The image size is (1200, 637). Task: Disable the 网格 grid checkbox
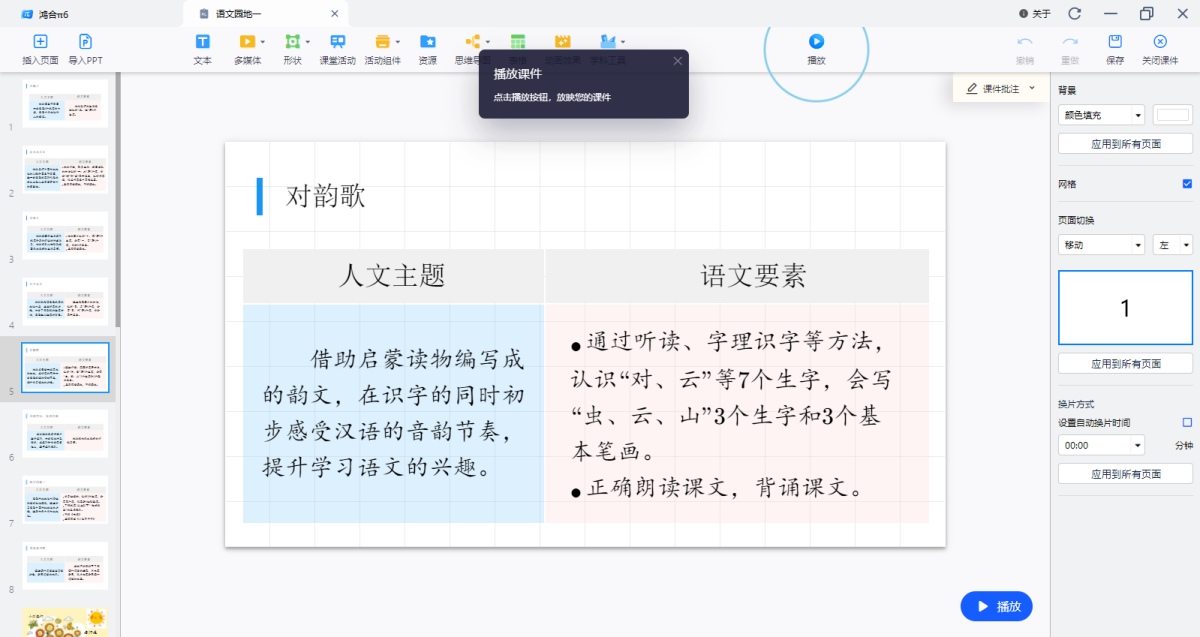point(1187,184)
